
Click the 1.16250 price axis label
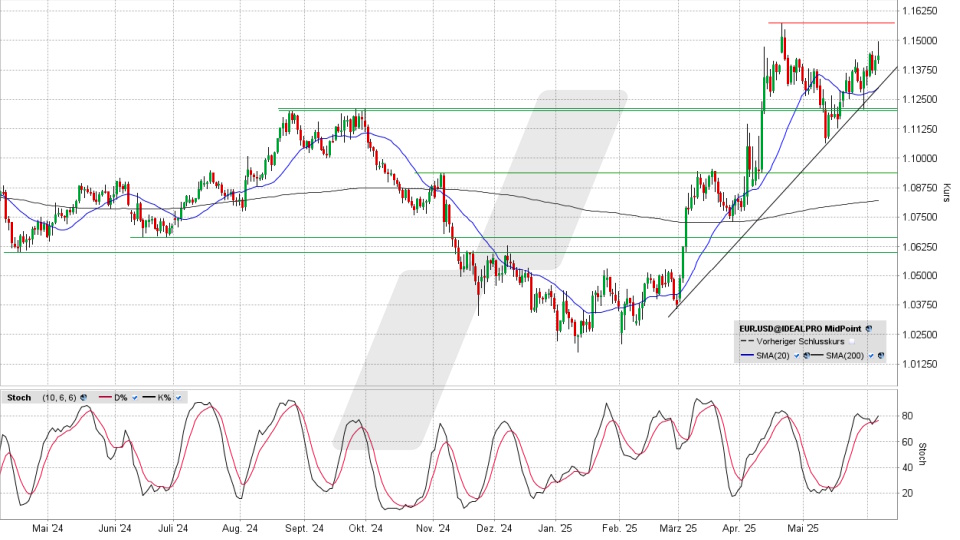pos(921,11)
